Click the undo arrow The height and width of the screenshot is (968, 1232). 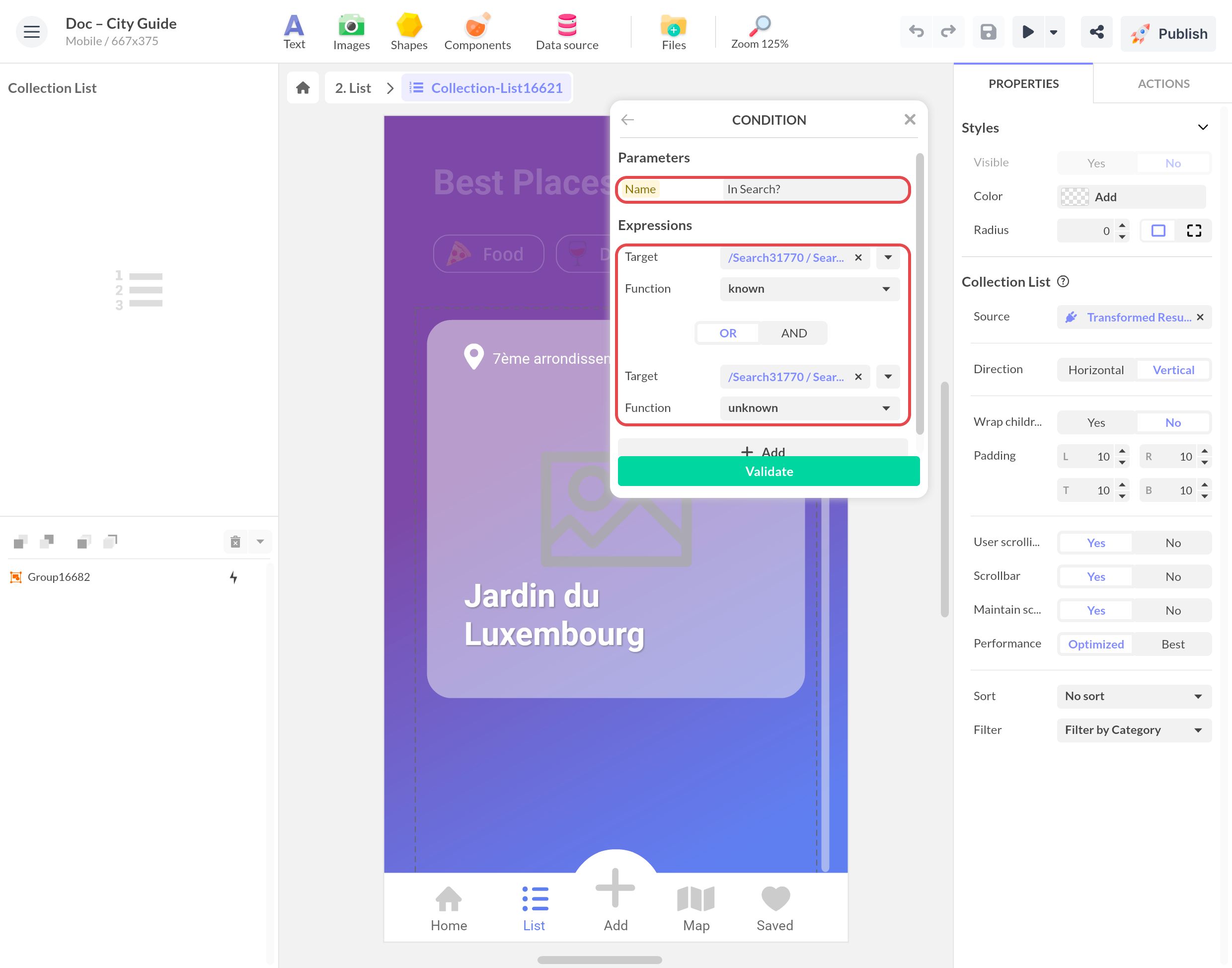tap(916, 32)
